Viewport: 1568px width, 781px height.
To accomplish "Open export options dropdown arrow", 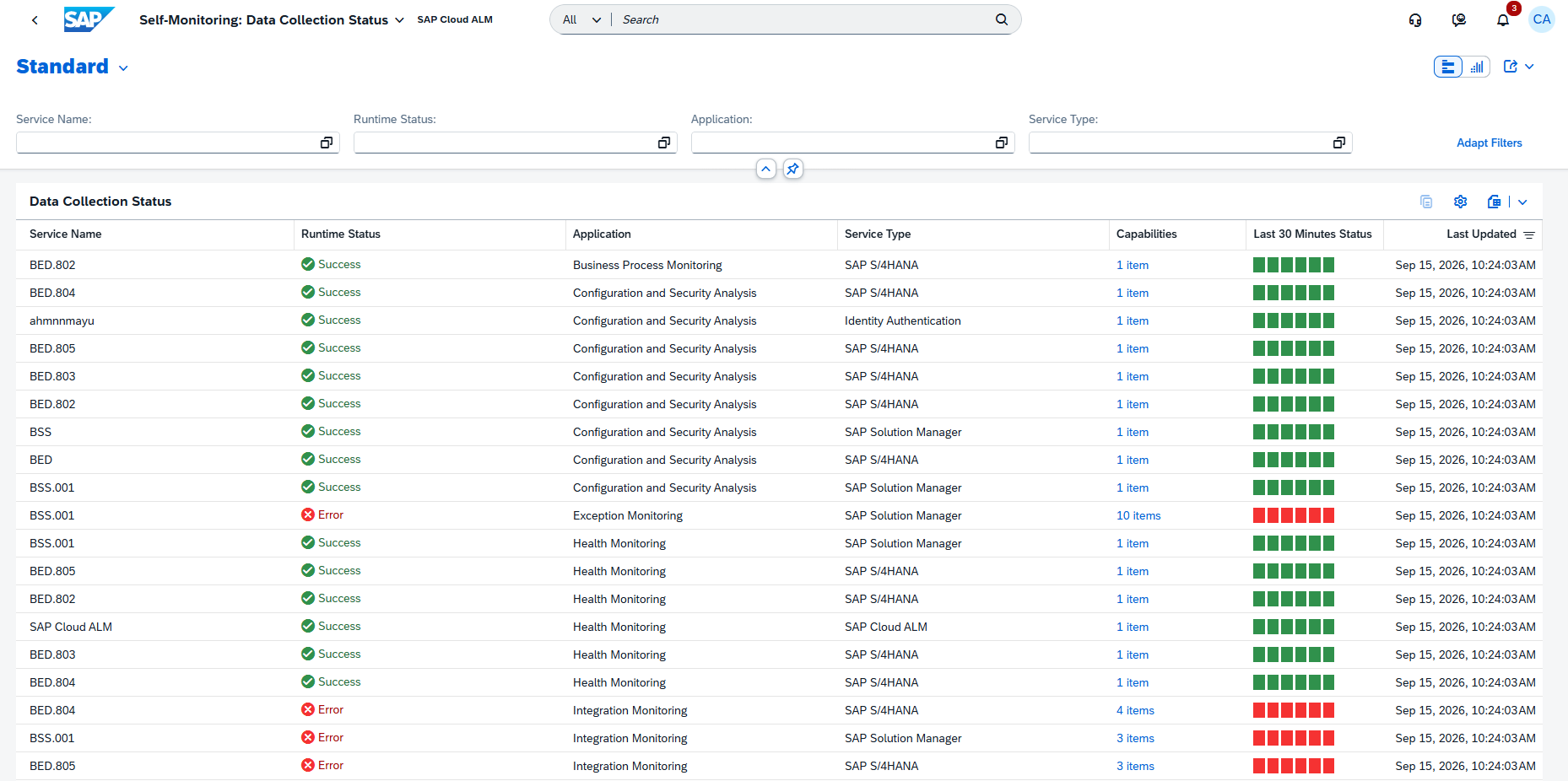I will tap(1522, 202).
